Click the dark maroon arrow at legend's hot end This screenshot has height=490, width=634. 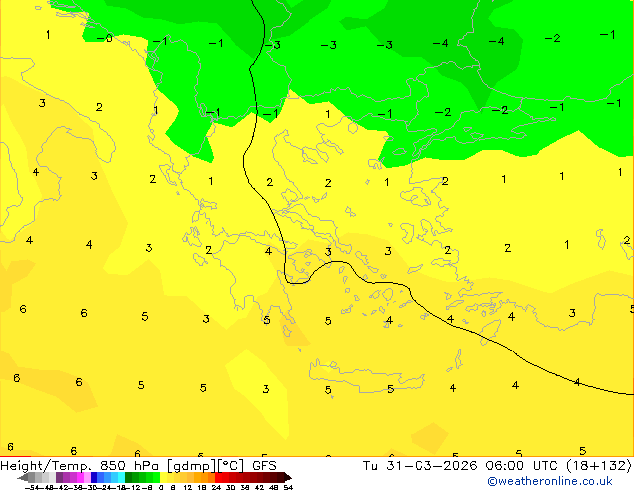click(287, 477)
